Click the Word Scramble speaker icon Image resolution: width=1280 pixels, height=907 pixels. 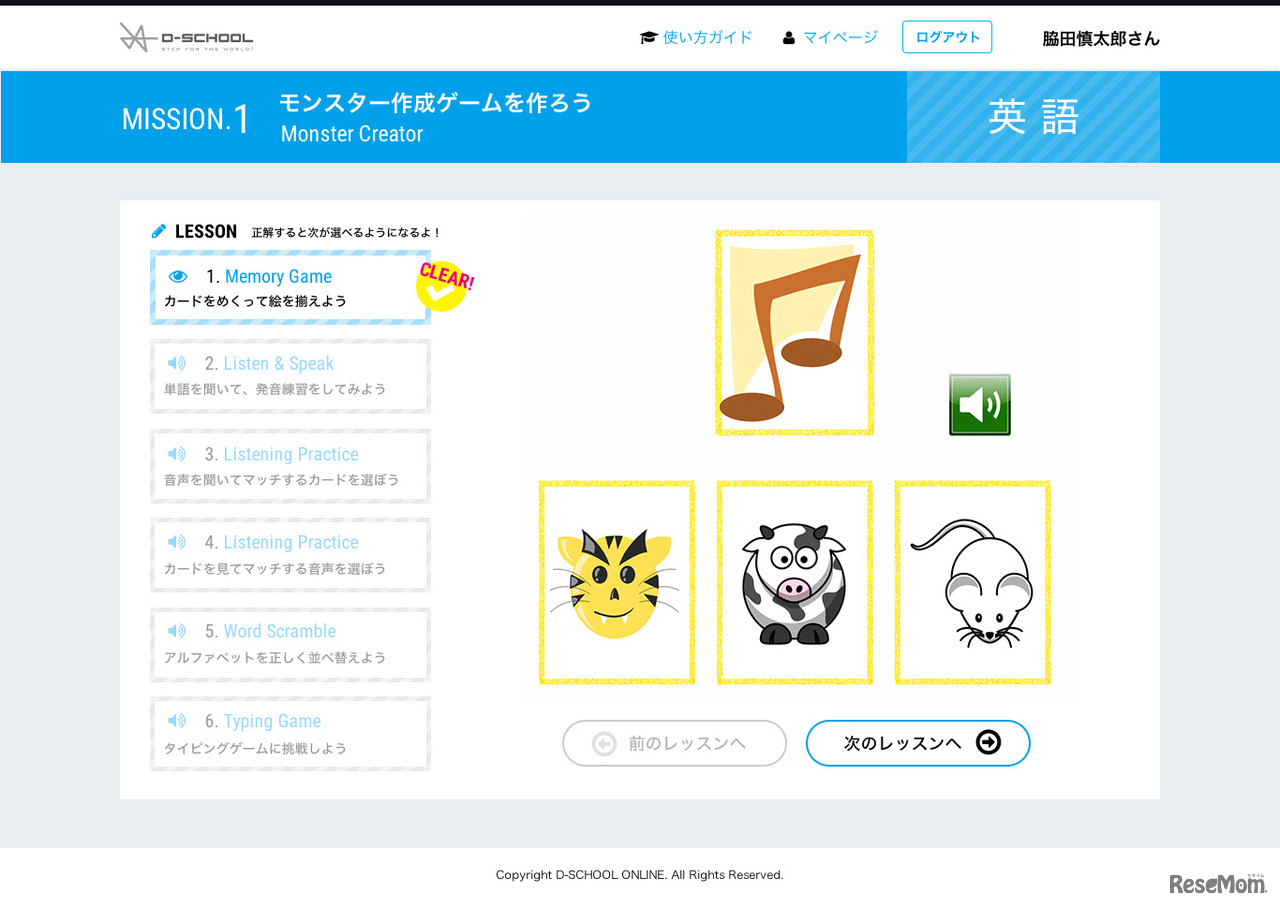pos(177,630)
